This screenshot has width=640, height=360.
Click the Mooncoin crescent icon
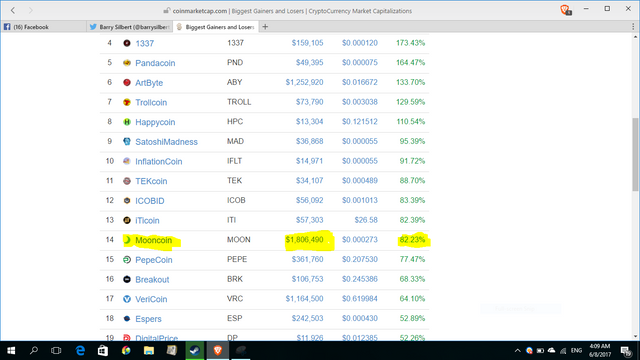coord(127,240)
